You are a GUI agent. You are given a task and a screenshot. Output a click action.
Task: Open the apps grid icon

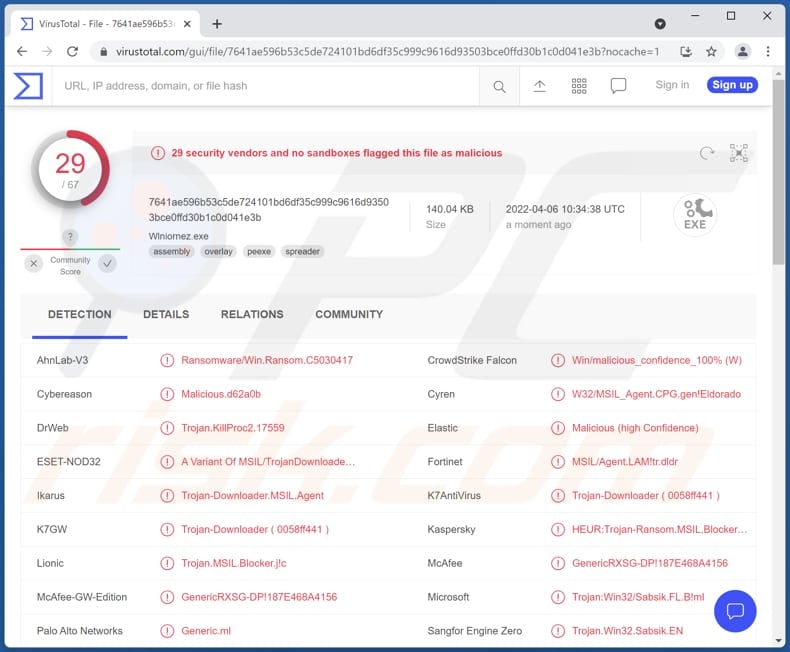click(579, 86)
